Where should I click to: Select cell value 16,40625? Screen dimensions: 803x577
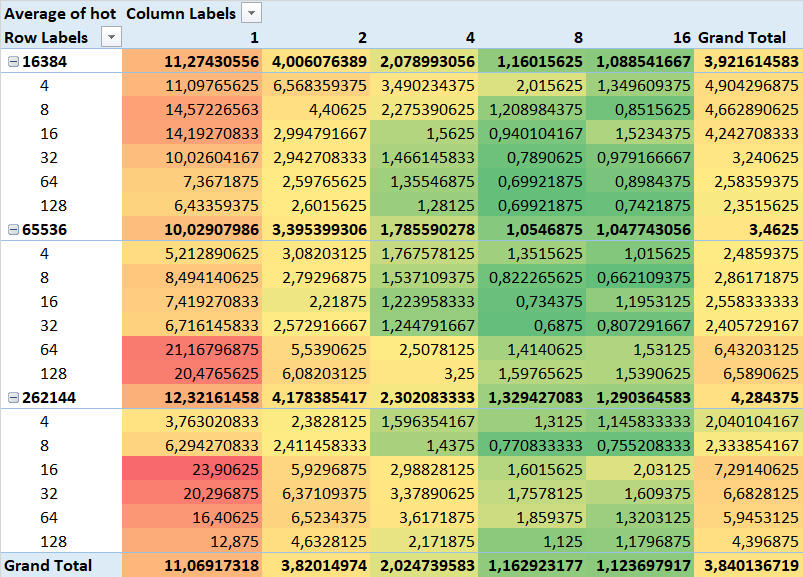point(226,518)
